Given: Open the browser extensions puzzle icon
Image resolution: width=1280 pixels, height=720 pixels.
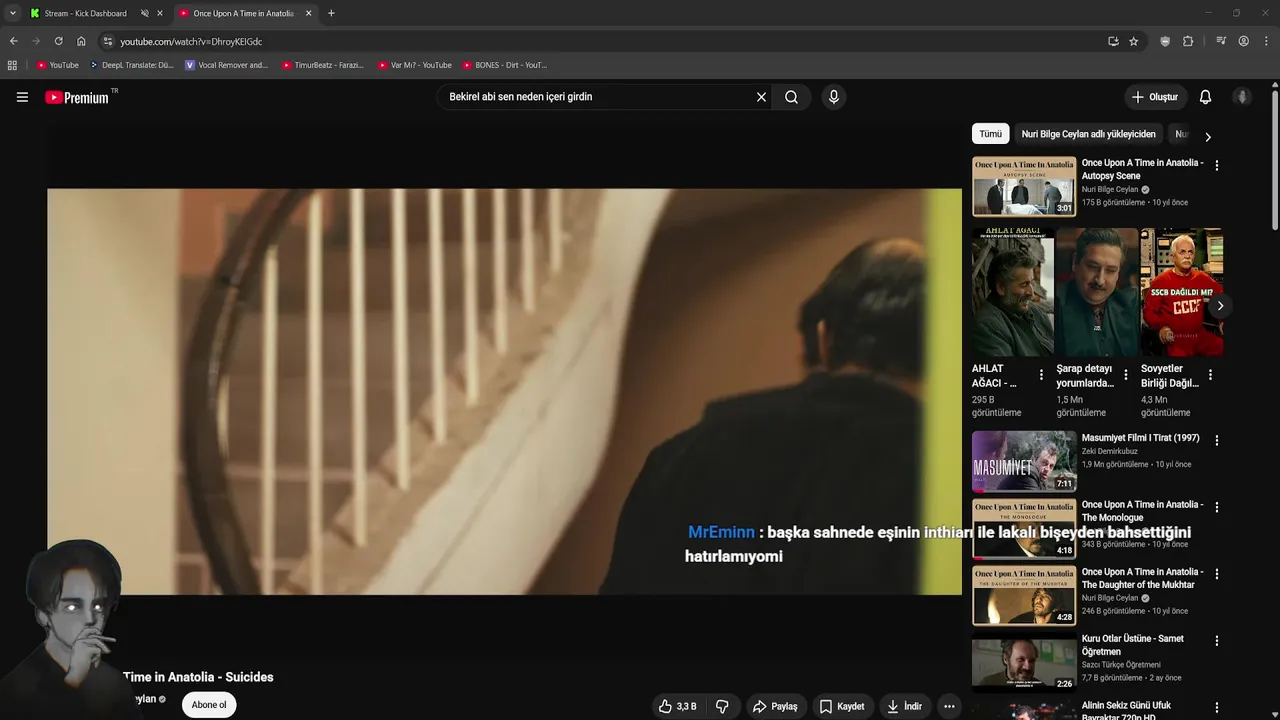Looking at the screenshot, I should click(1188, 41).
